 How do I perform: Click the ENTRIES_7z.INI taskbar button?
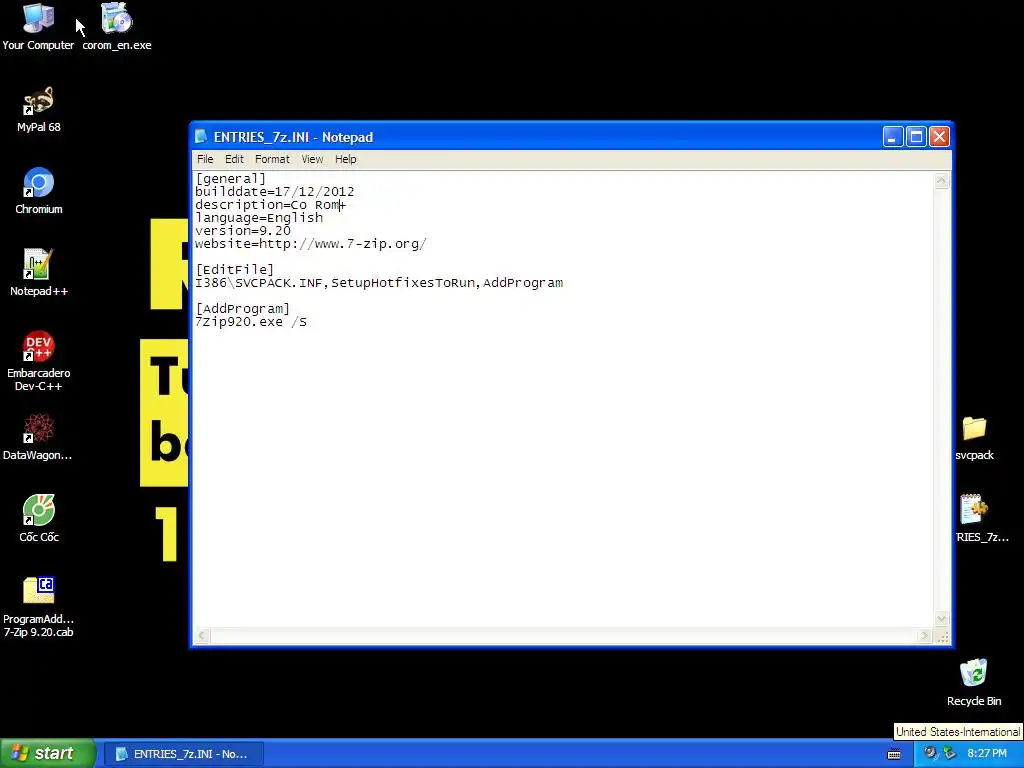pos(184,754)
